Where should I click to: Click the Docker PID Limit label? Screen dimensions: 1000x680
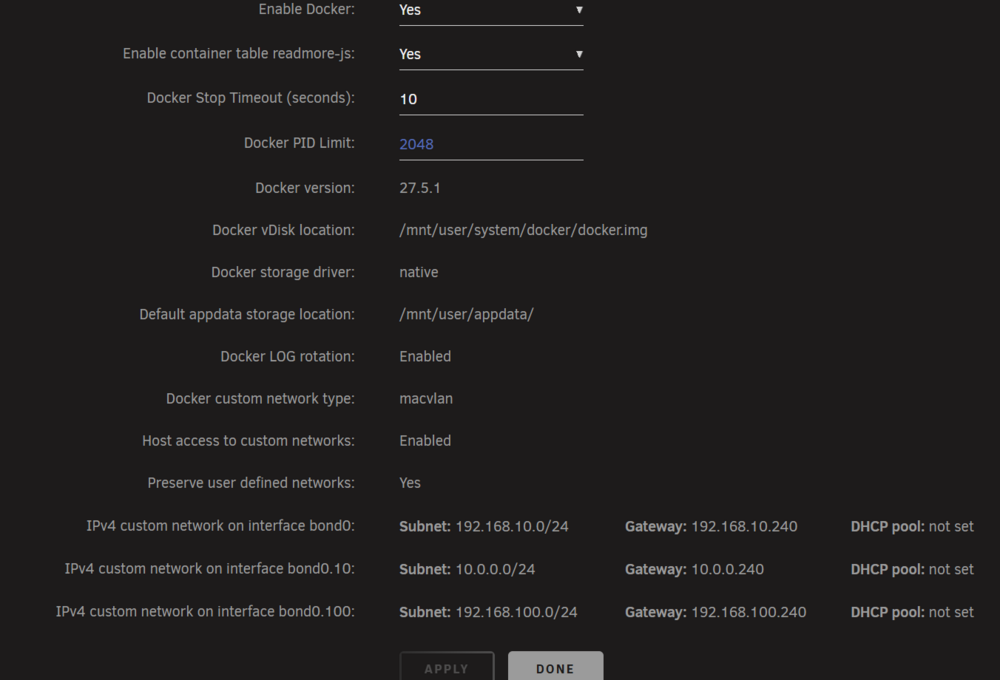pyautogui.click(x=299, y=143)
